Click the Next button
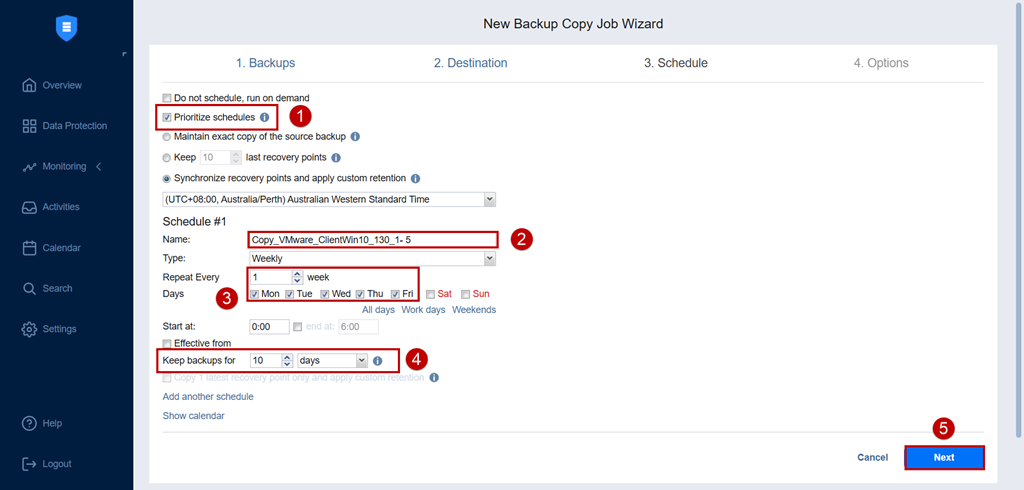 [x=944, y=457]
